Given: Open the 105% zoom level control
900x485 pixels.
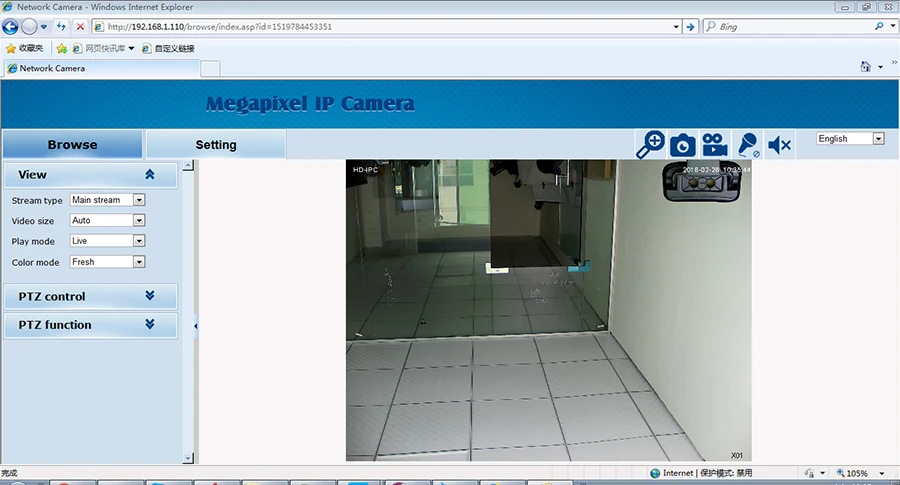Looking at the screenshot, I should pos(860,473).
